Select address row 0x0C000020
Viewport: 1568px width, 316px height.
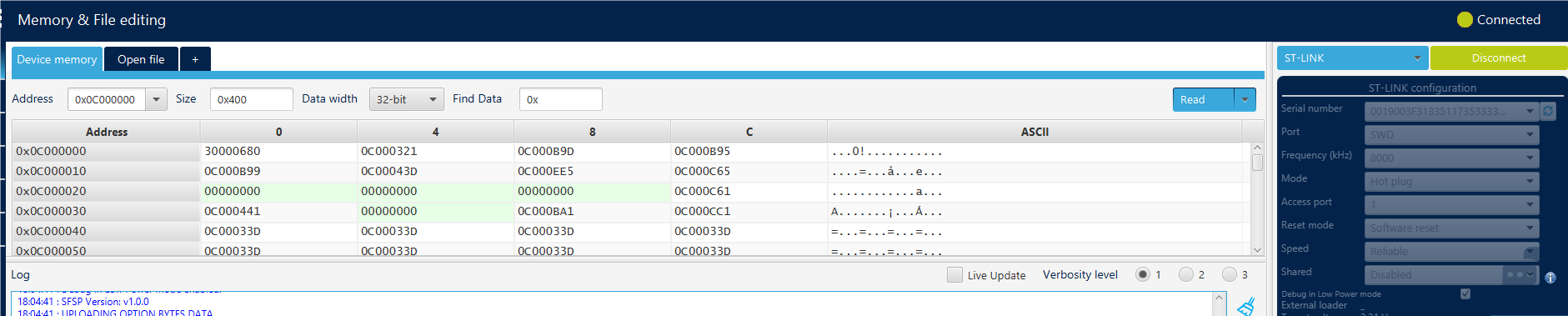pos(106,191)
